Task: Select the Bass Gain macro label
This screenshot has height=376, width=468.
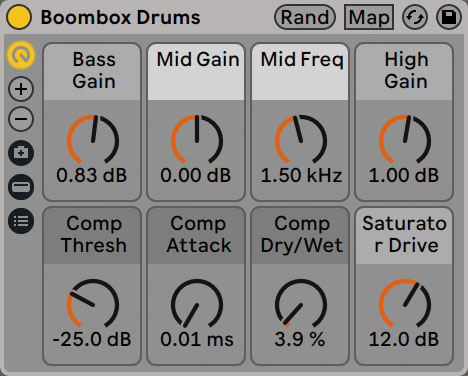Action: click(92, 72)
